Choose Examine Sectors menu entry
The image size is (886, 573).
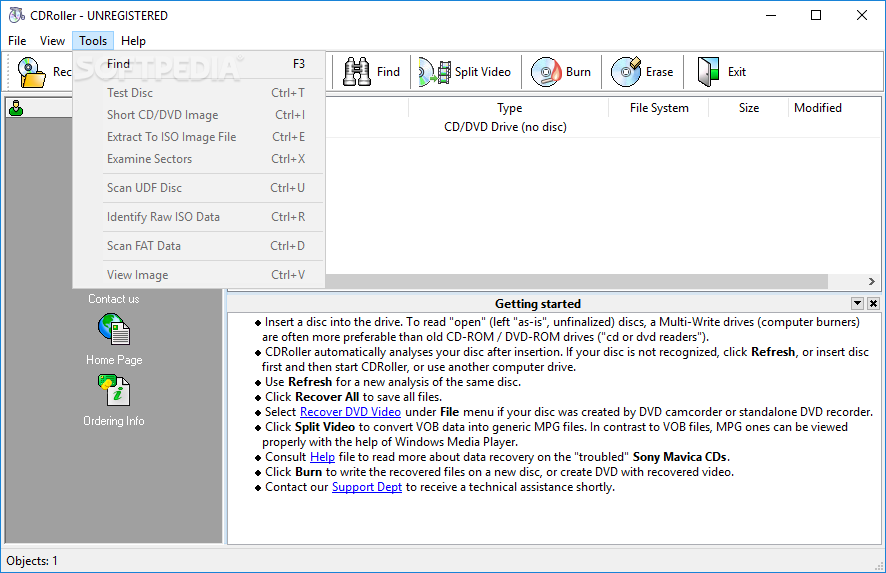pyautogui.click(x=199, y=159)
